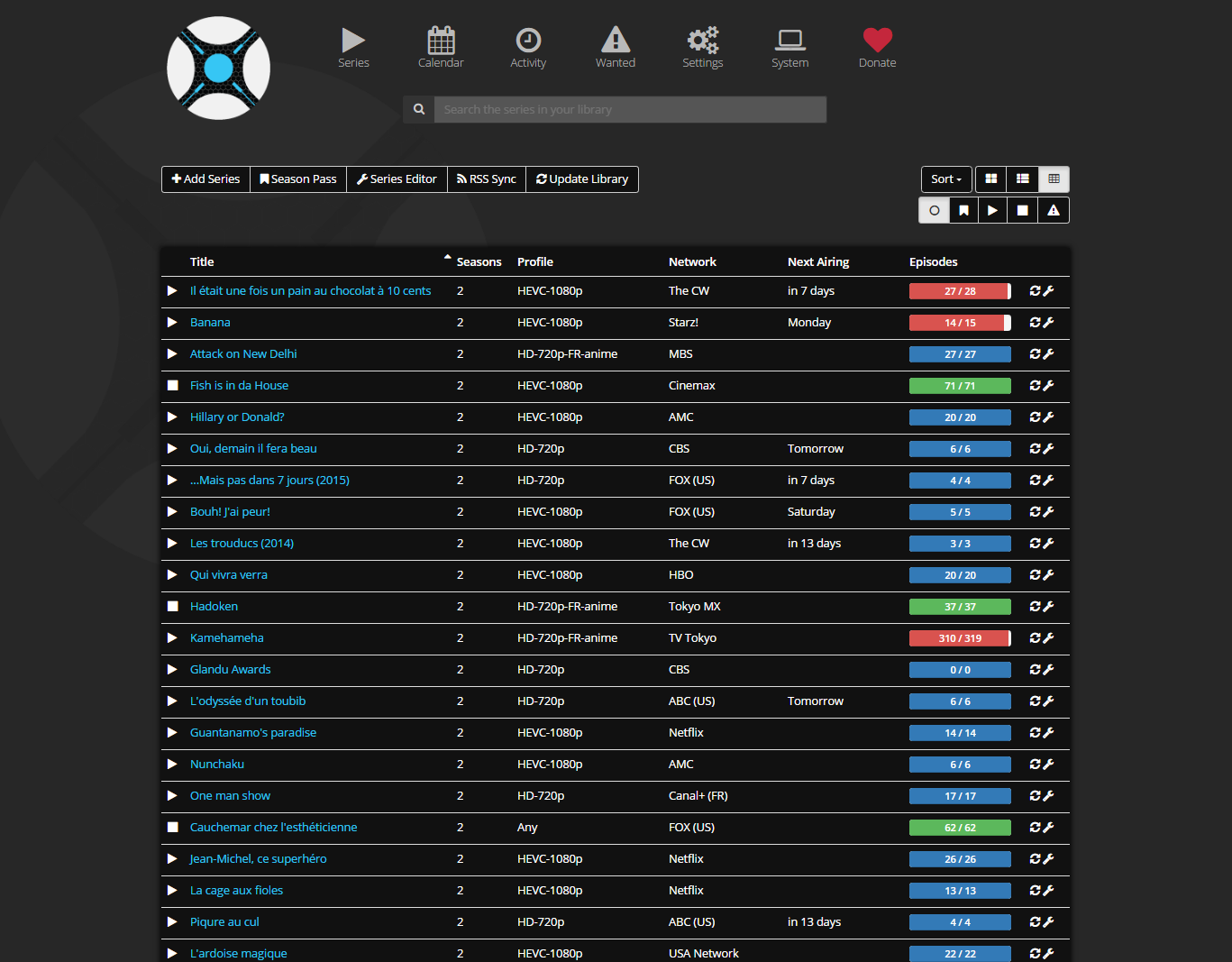Open the Settings section
This screenshot has width=1232, height=962.
coord(703,48)
